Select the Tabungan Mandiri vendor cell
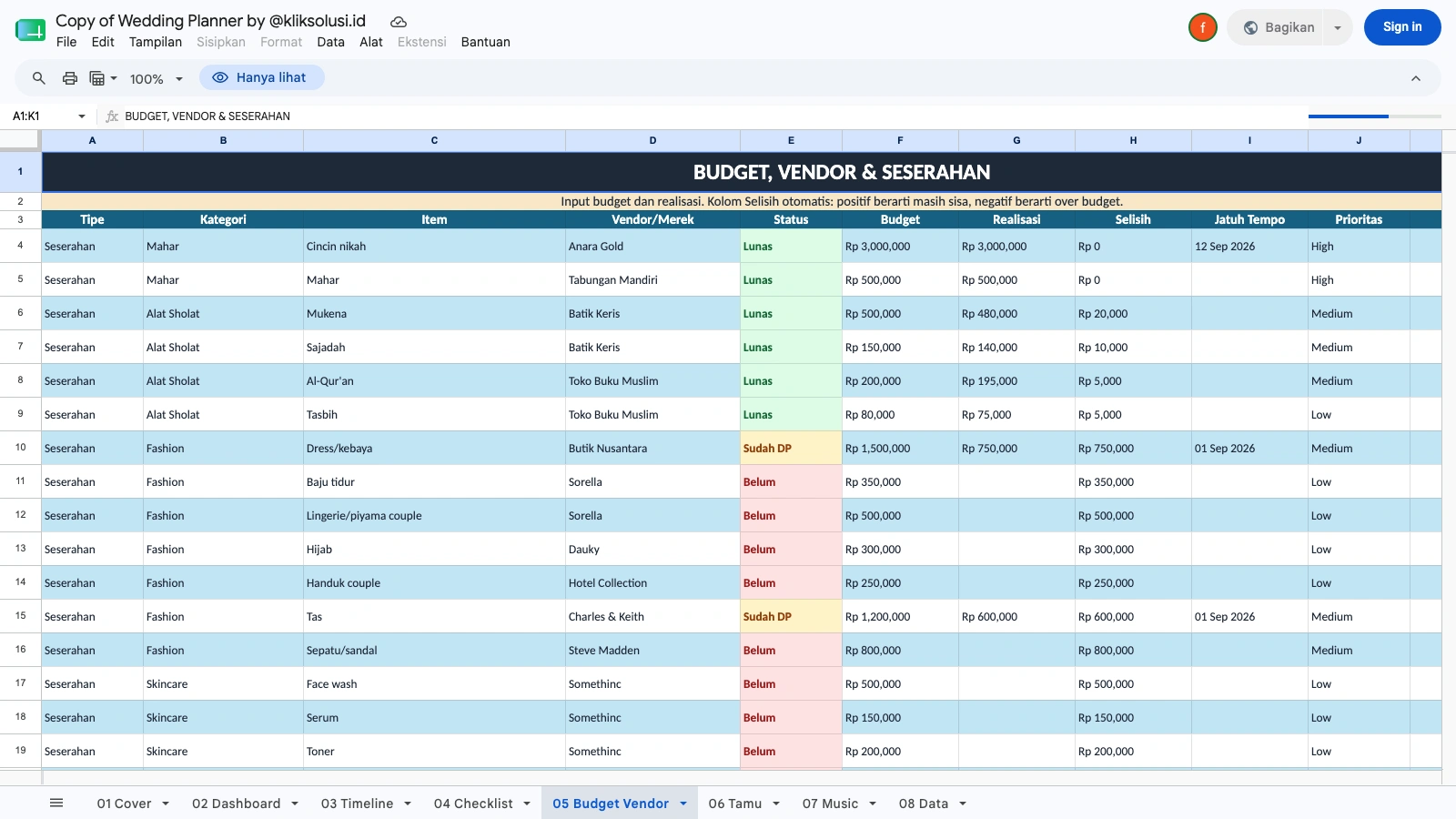1456x819 pixels. pyautogui.click(x=652, y=280)
